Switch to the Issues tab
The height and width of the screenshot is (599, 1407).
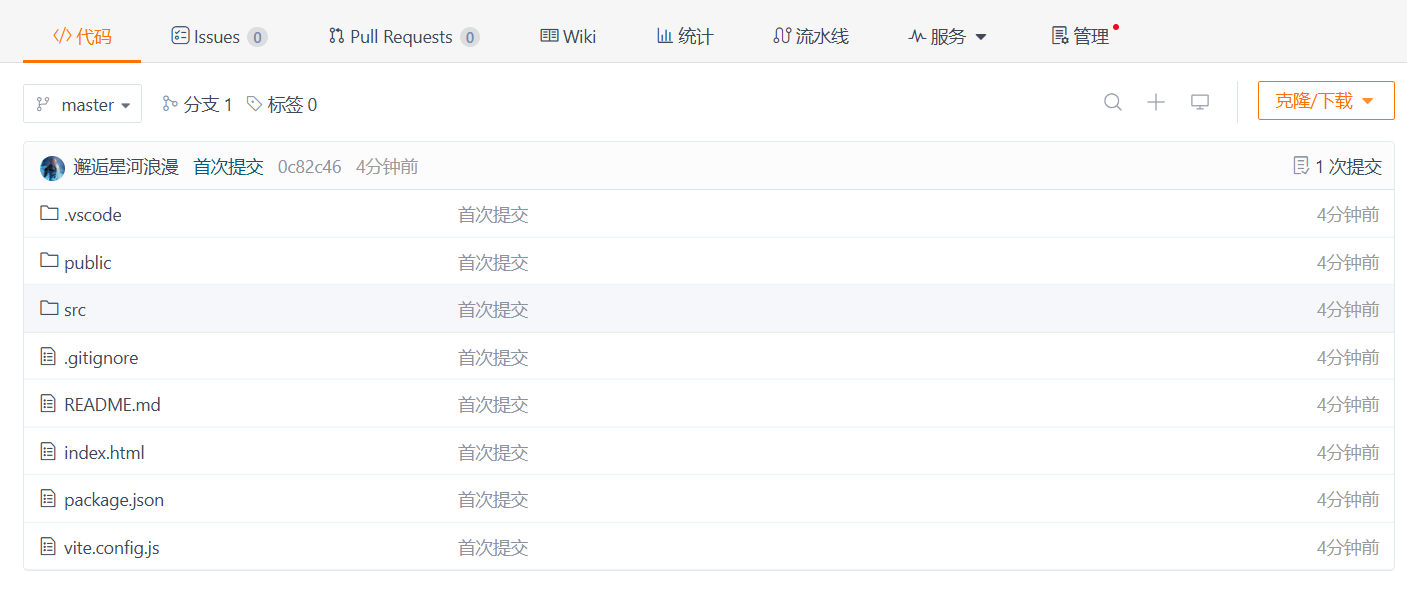point(219,37)
